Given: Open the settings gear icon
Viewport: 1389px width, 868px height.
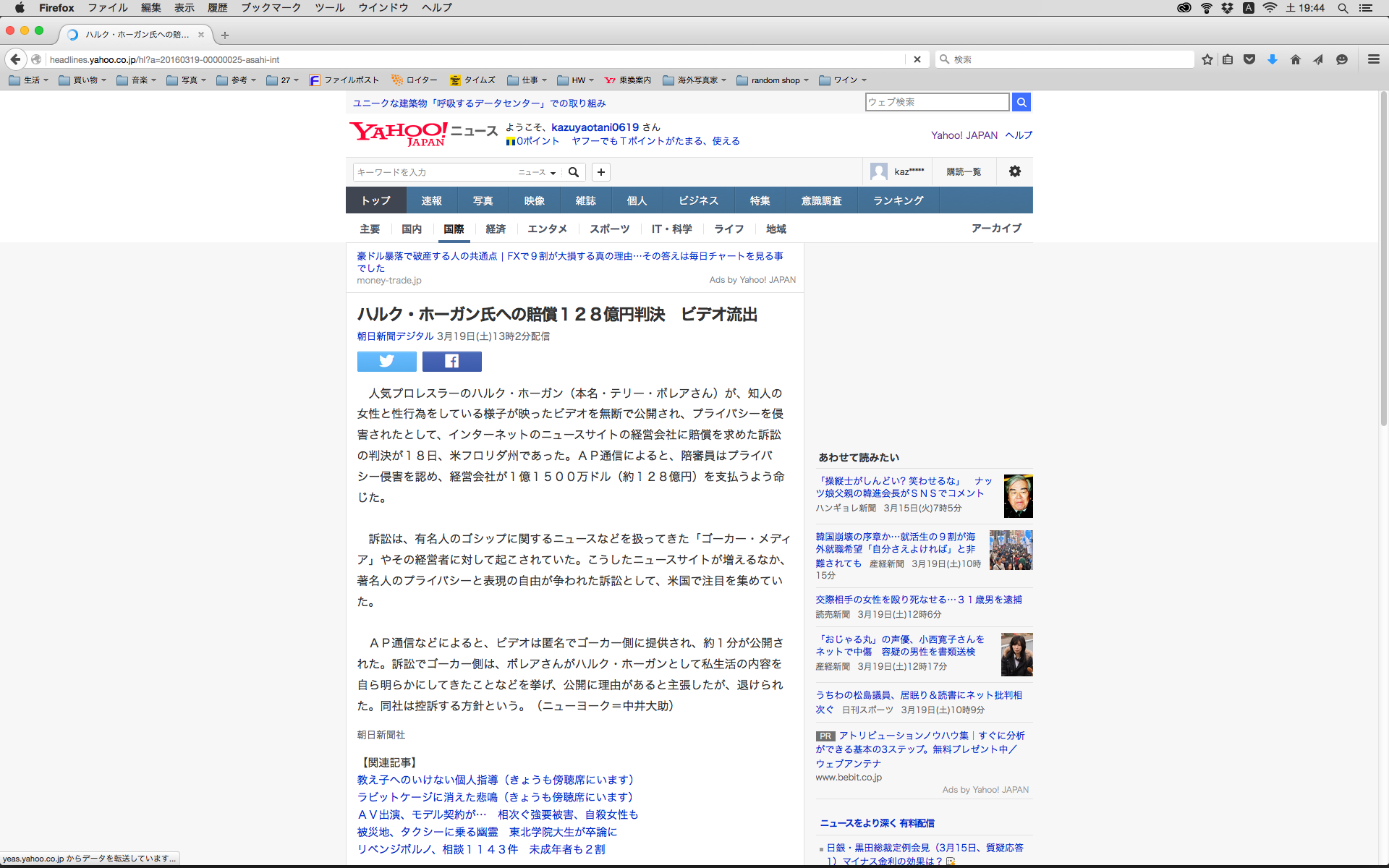Looking at the screenshot, I should pyautogui.click(x=1014, y=171).
